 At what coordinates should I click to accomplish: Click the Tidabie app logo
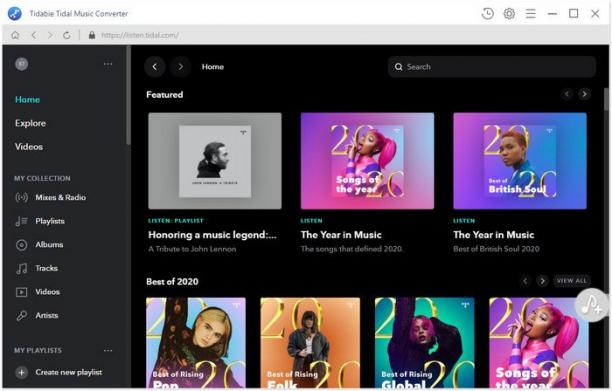click(14, 13)
